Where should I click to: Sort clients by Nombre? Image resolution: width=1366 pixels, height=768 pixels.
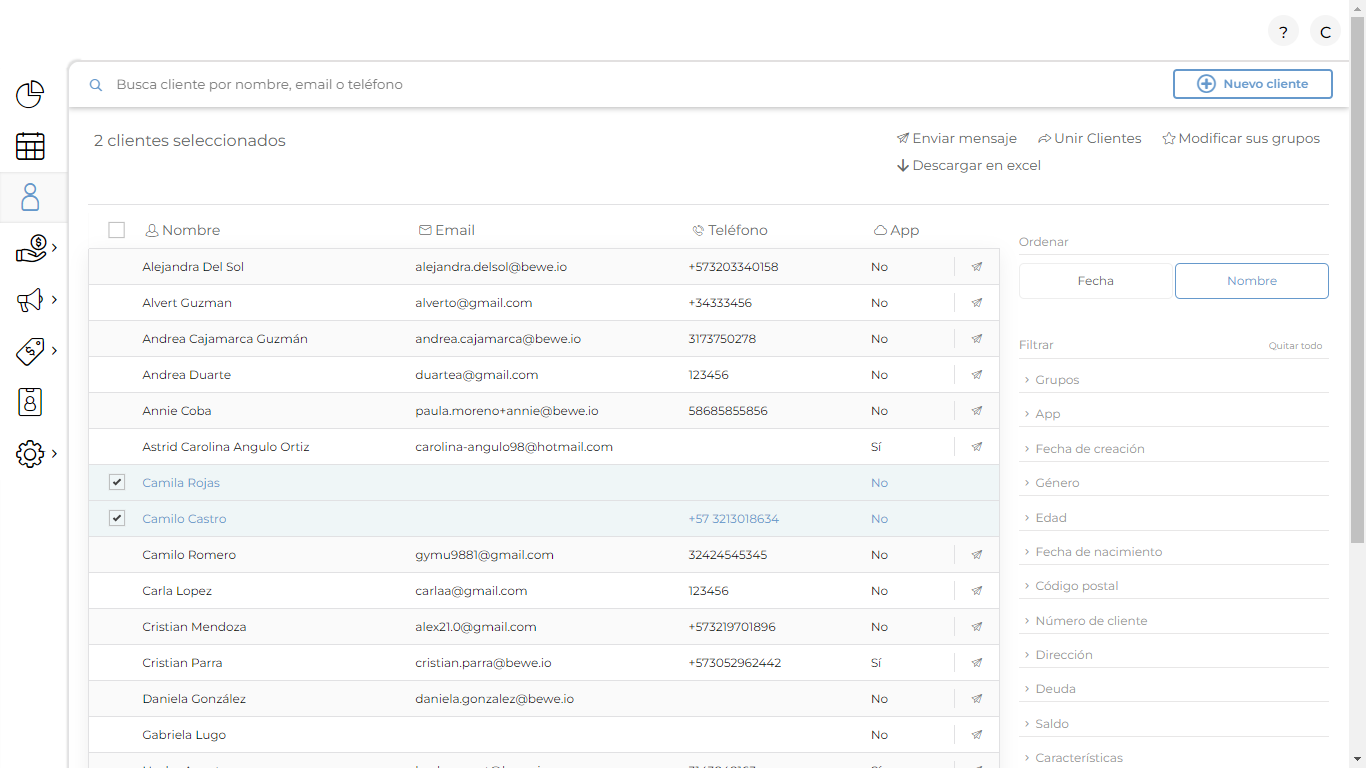tap(1252, 281)
